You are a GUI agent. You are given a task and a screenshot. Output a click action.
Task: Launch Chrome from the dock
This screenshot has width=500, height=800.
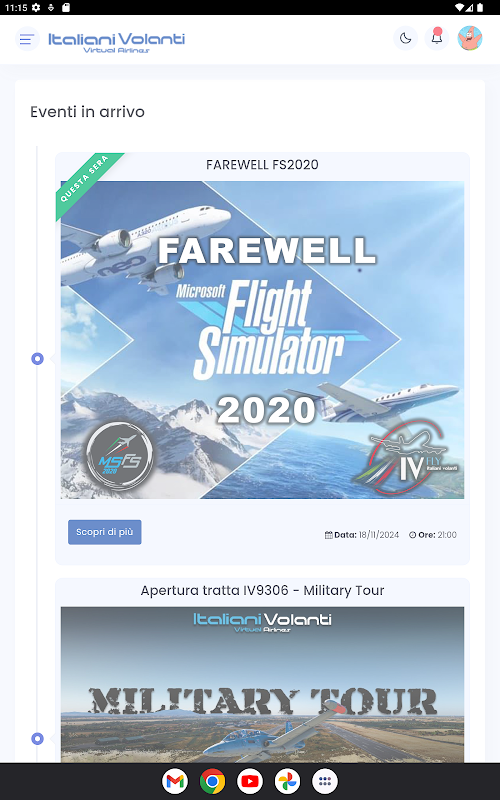pos(212,781)
